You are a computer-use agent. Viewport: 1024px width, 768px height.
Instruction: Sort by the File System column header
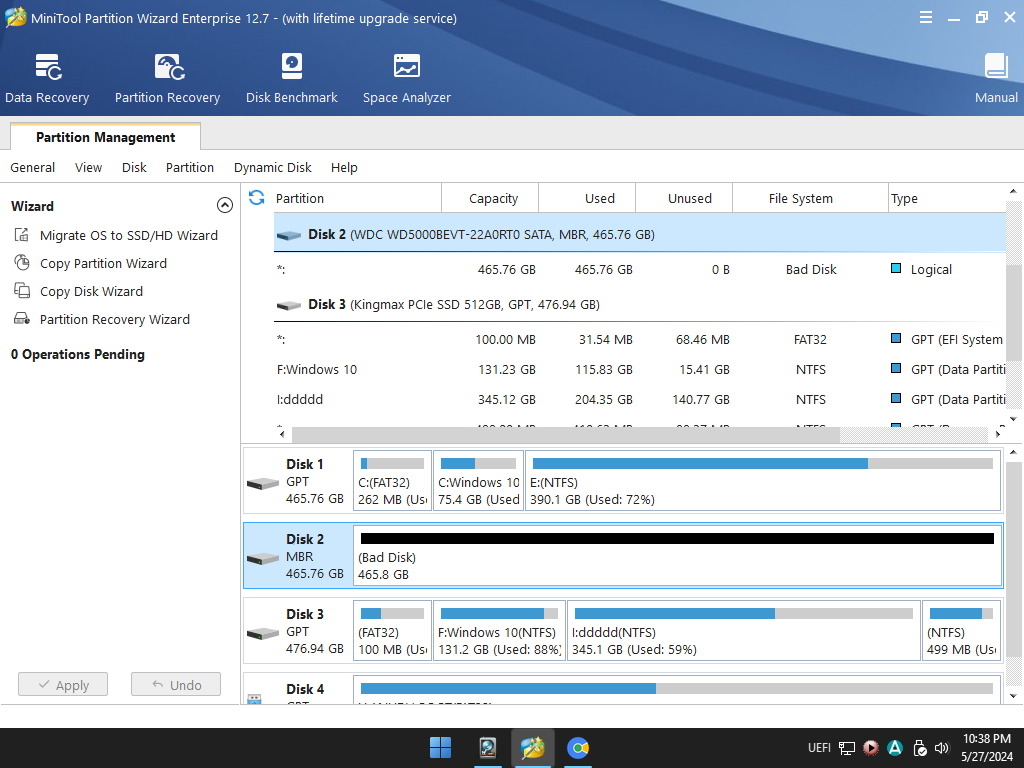click(x=810, y=198)
